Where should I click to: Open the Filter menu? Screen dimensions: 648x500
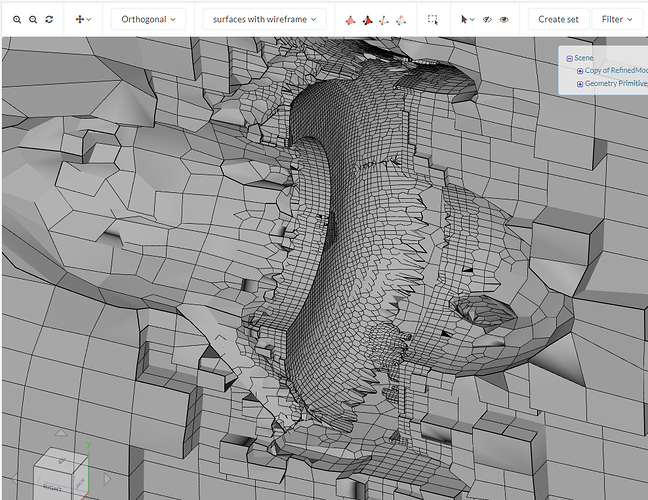click(617, 19)
